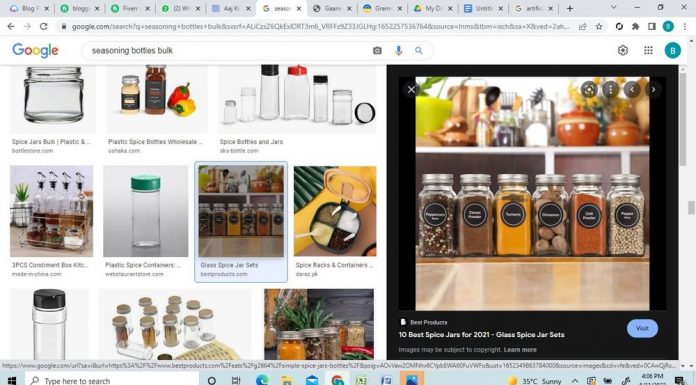Image resolution: width=696 pixels, height=385 pixels.
Task: Close the image preview panel
Action: pyautogui.click(x=411, y=89)
